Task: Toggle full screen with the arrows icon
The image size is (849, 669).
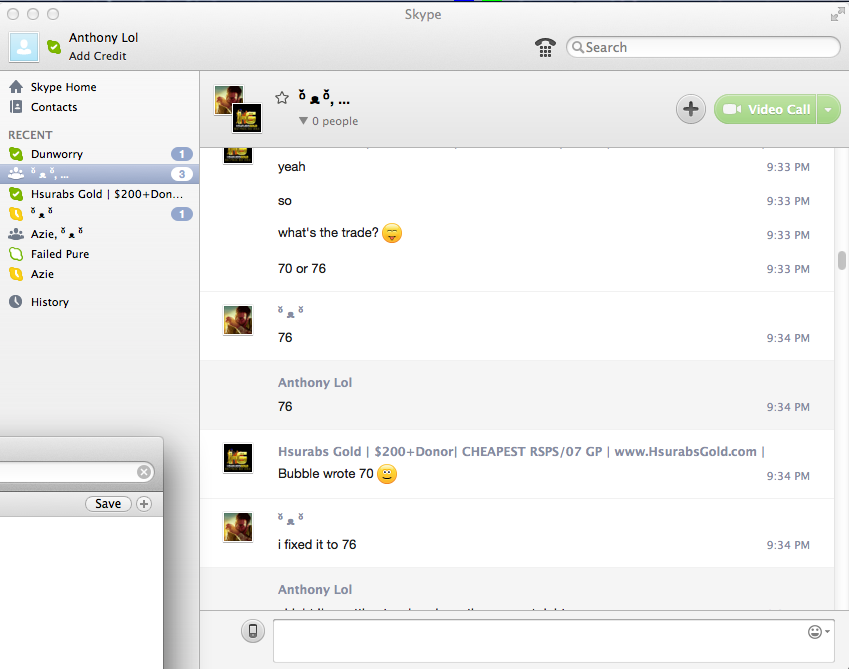Action: 837,15
